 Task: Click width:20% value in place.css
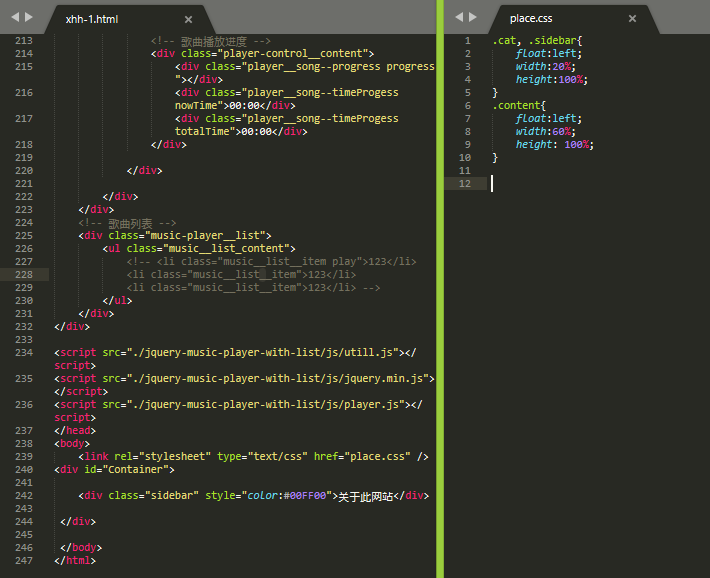[561, 67]
